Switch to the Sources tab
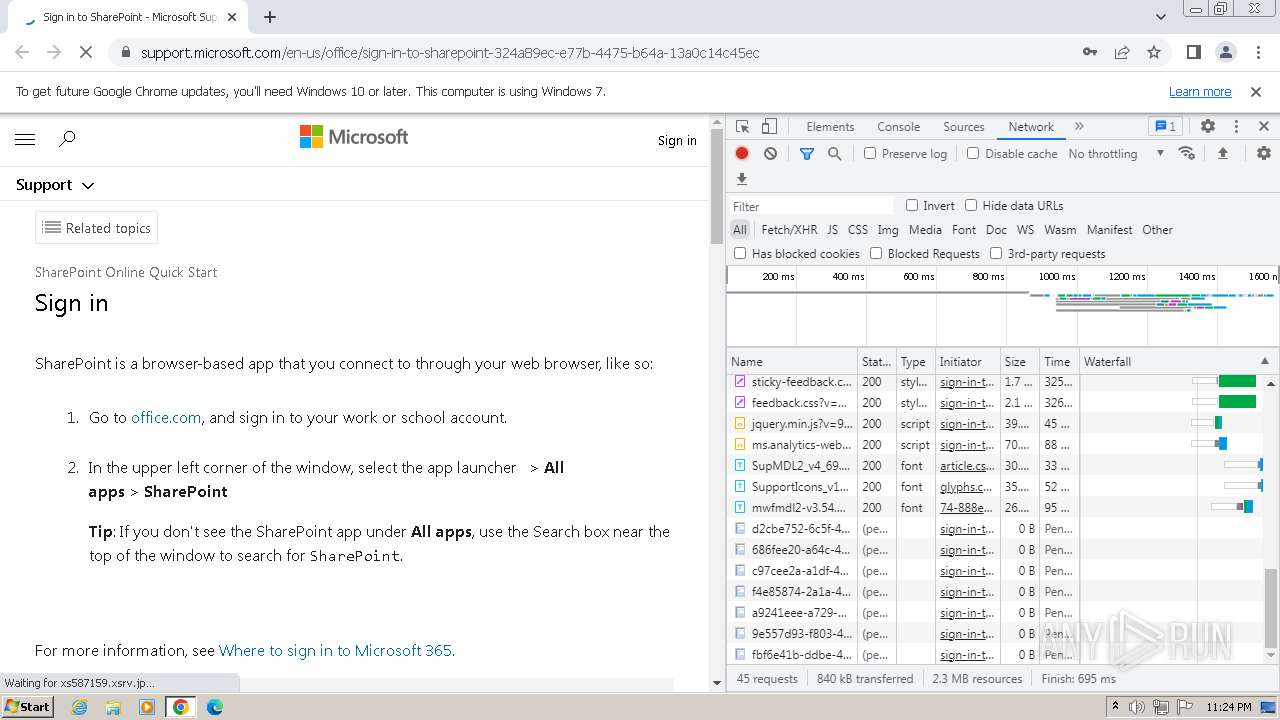 point(964,127)
